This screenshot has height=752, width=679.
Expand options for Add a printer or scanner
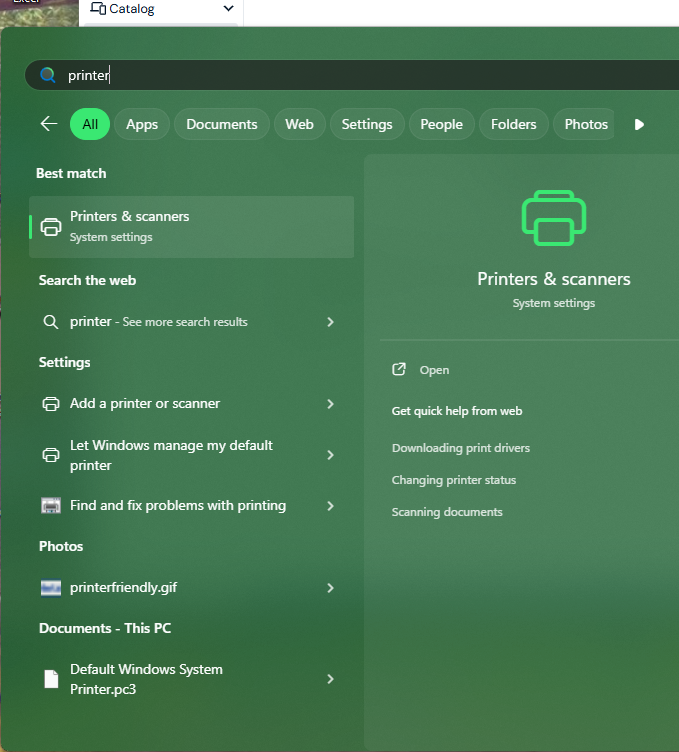(330, 404)
